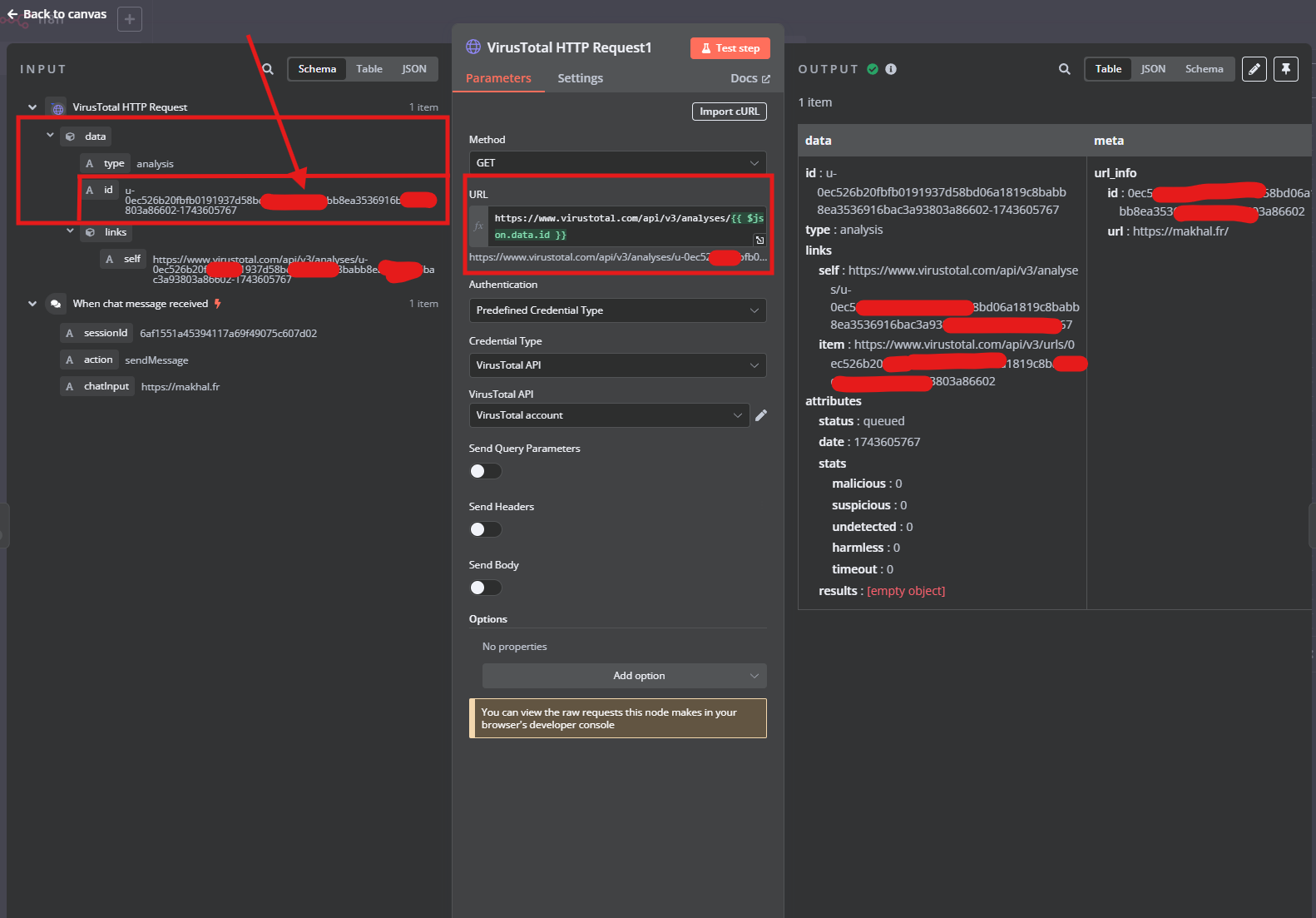
Task: Click the string type icon beside type
Action: [x=90, y=163]
